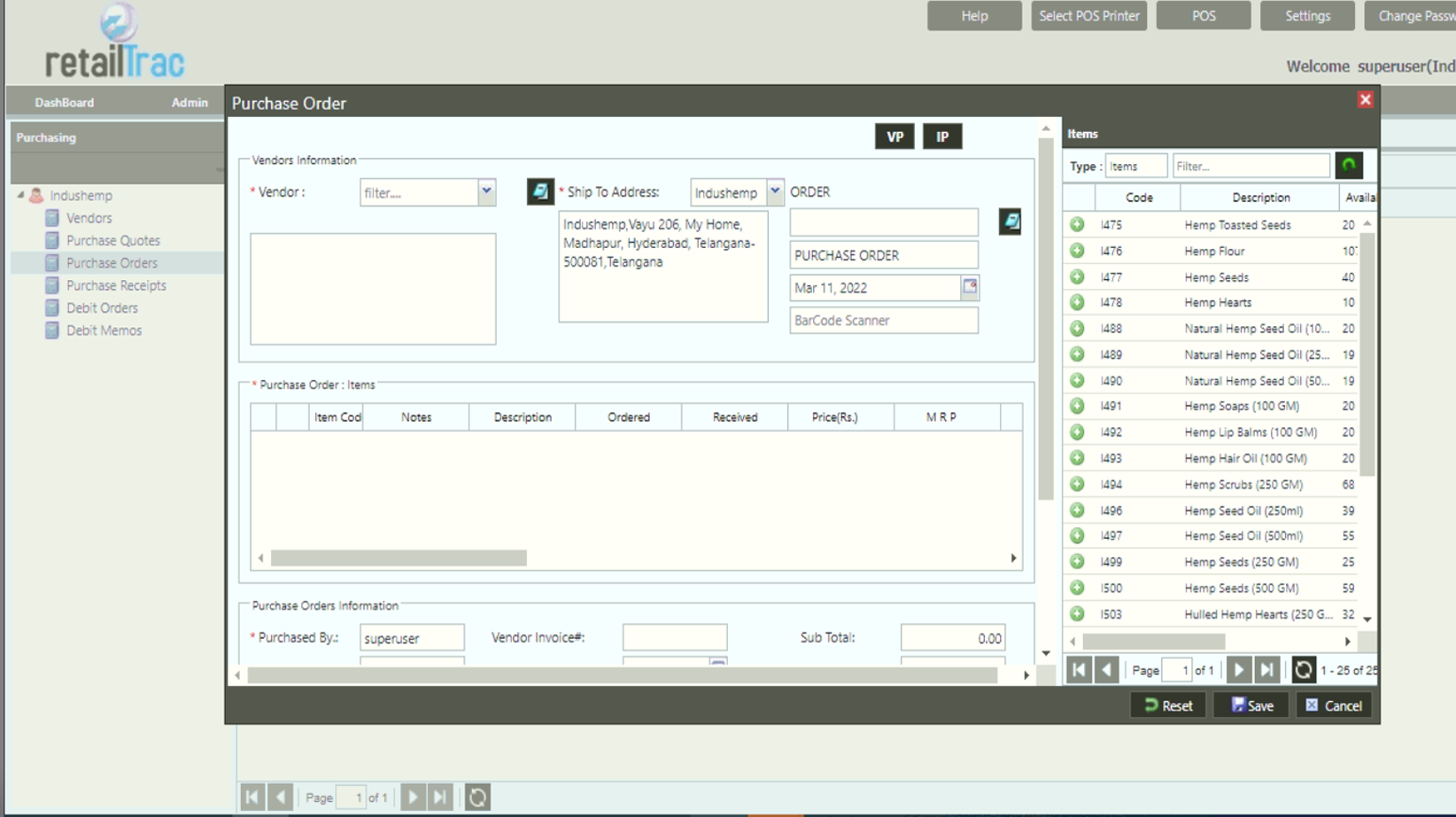Click the Purchasing panel header
Viewport: 1456px width, 817px height.
117,137
